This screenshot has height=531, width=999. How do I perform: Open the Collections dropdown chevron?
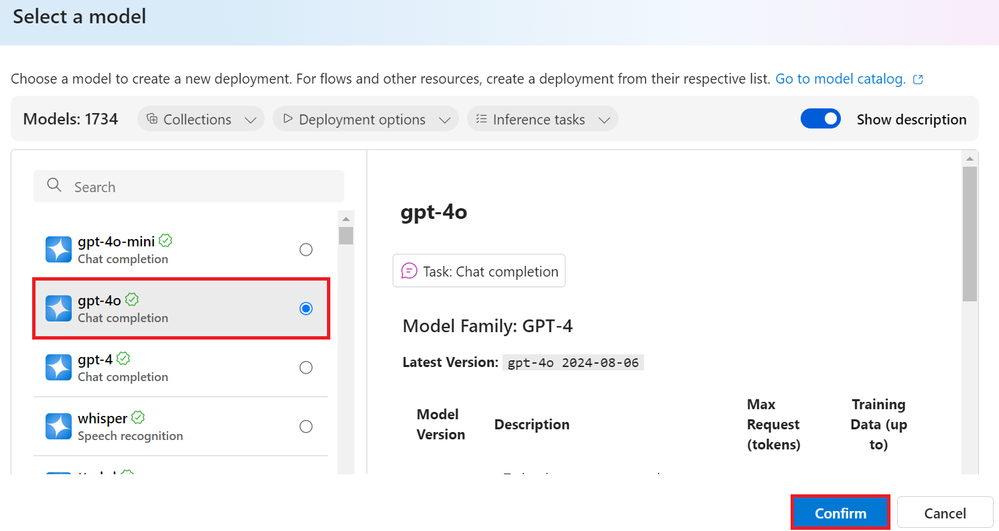coord(250,120)
